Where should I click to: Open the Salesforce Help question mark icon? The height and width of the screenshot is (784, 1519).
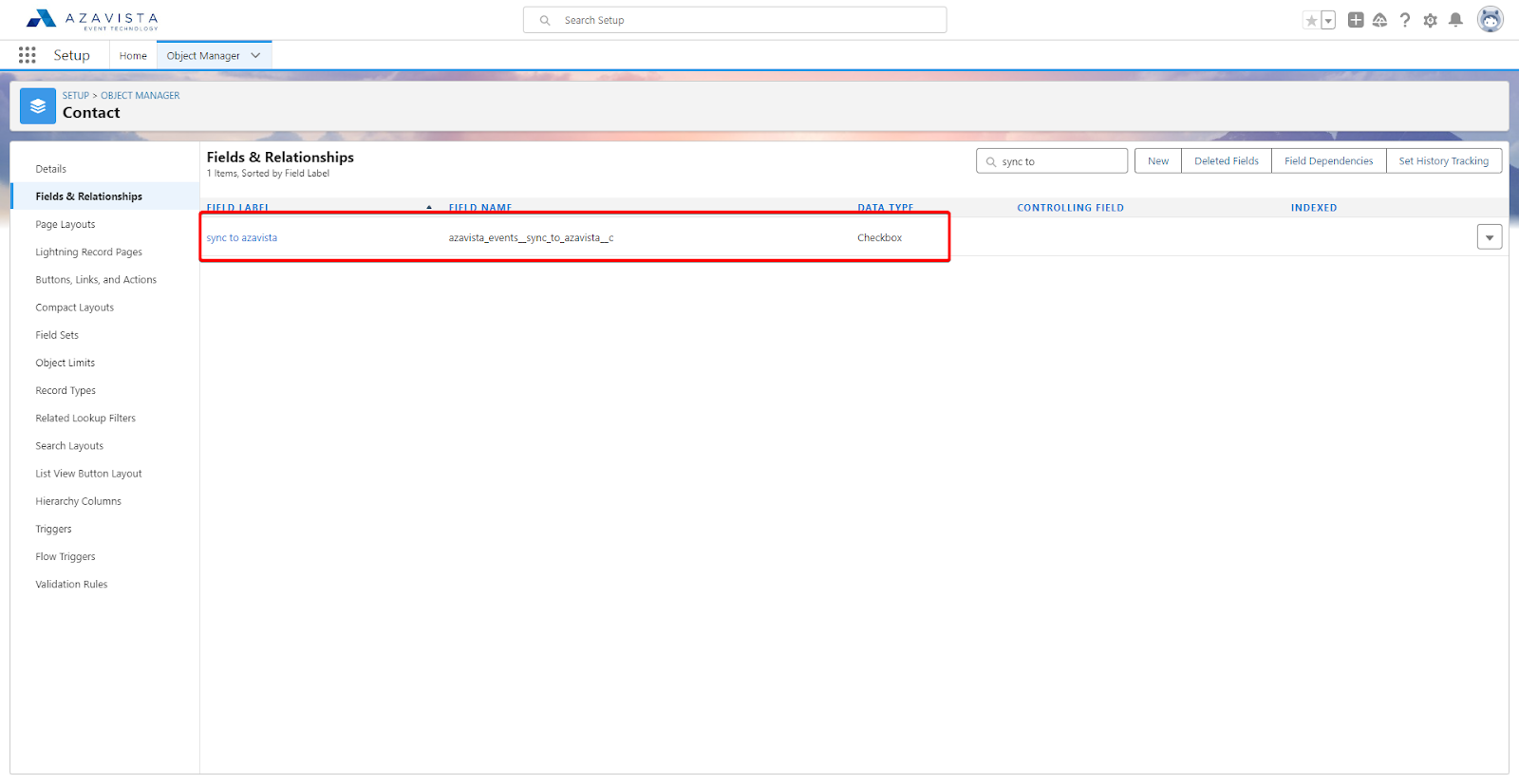(1405, 20)
